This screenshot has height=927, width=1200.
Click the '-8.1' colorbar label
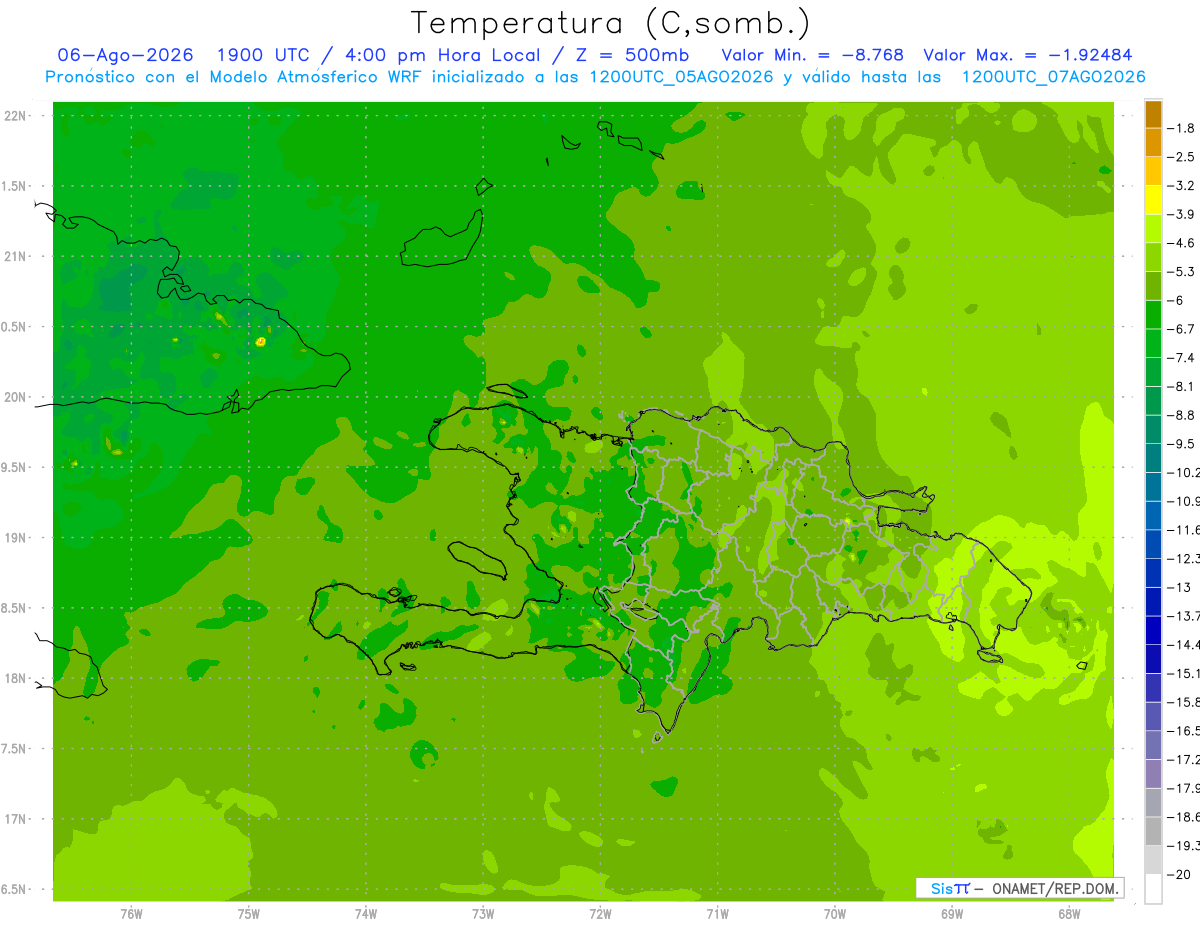1183,386
